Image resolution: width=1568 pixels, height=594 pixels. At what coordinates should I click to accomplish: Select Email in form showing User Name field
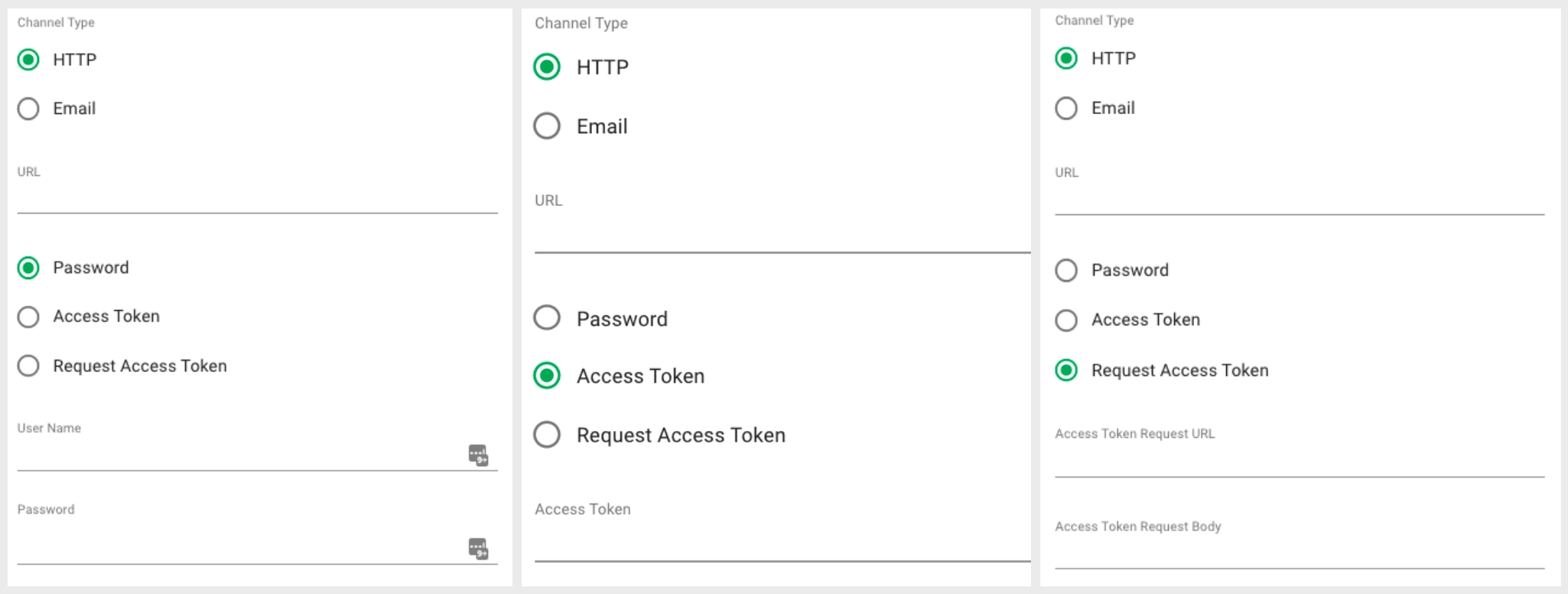point(28,109)
